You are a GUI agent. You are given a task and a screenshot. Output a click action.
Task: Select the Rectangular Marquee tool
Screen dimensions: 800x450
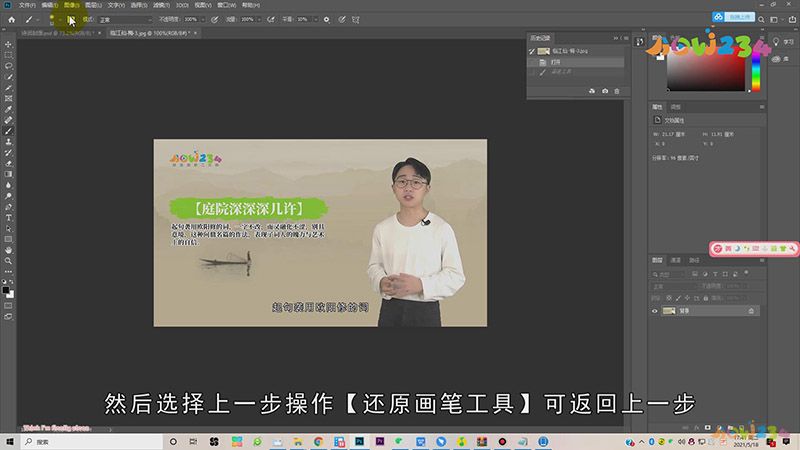[8, 55]
